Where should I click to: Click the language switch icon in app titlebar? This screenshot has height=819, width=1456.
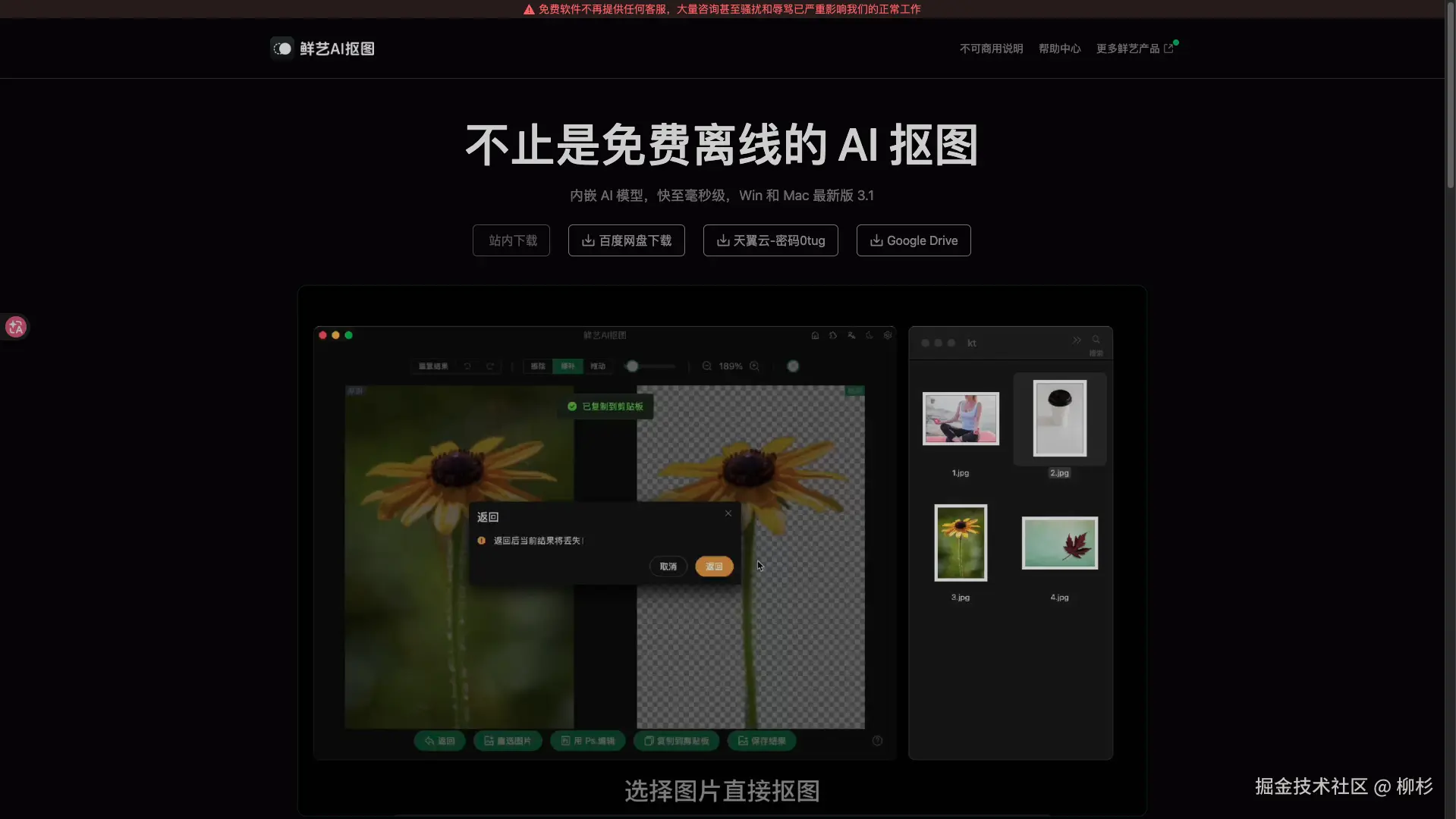pos(851,335)
